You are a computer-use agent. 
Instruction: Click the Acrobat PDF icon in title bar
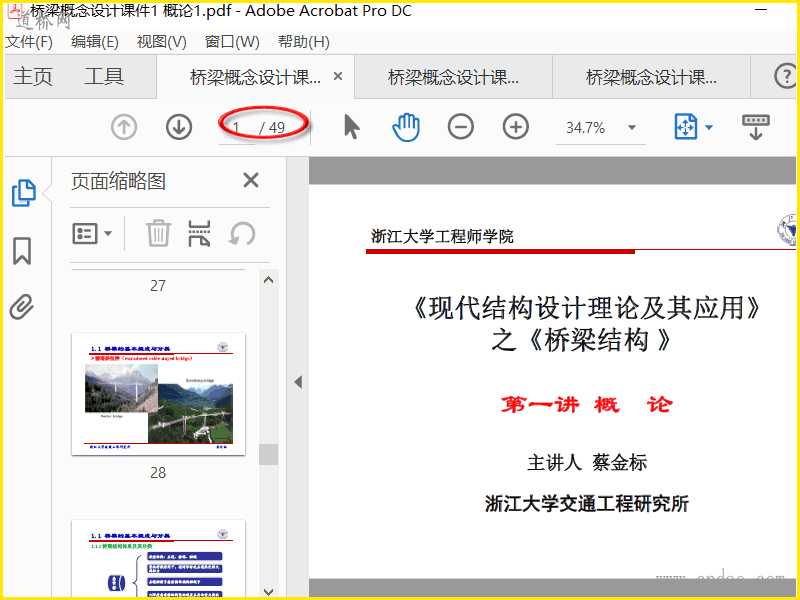pyautogui.click(x=14, y=10)
